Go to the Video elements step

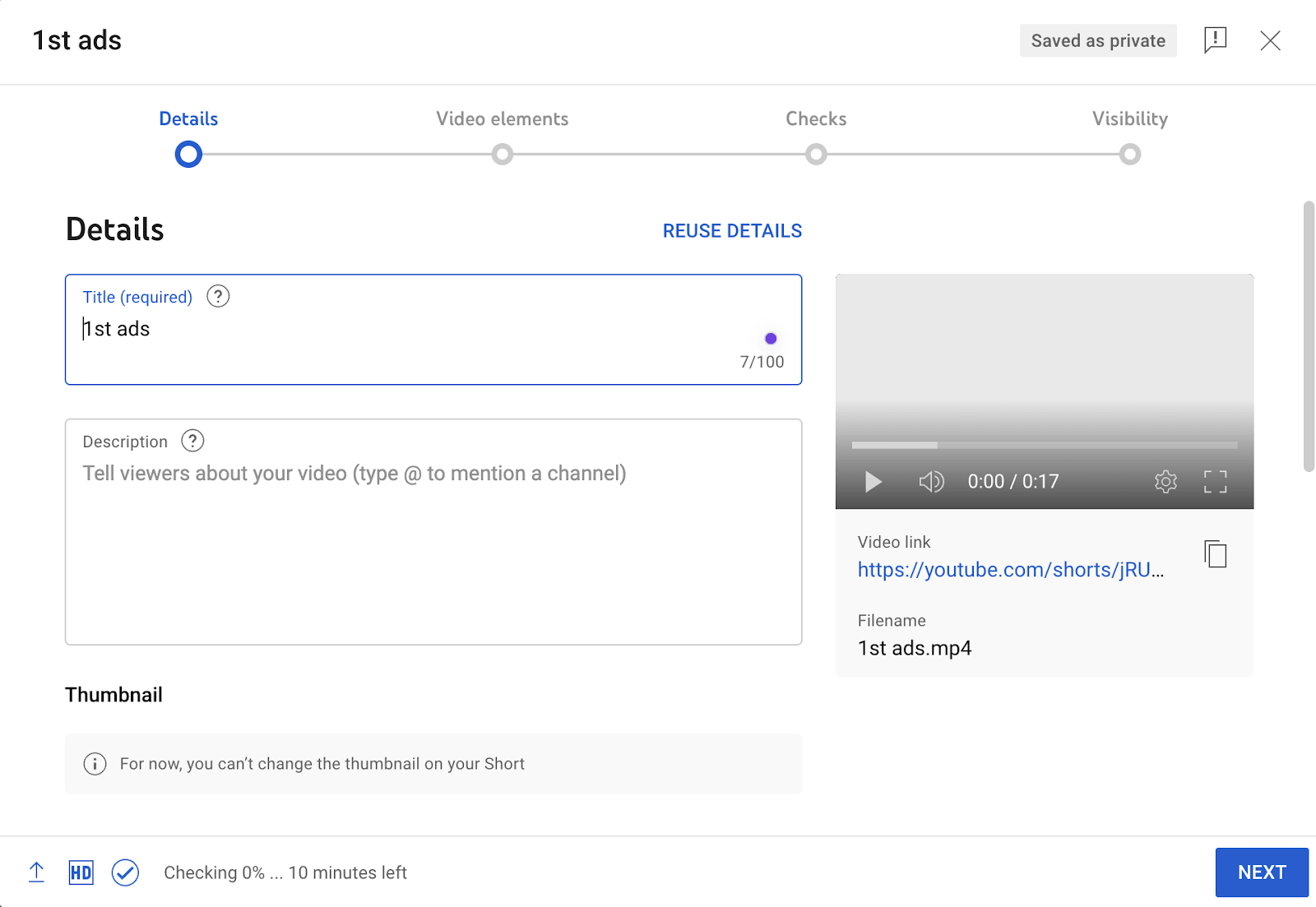pos(502,118)
